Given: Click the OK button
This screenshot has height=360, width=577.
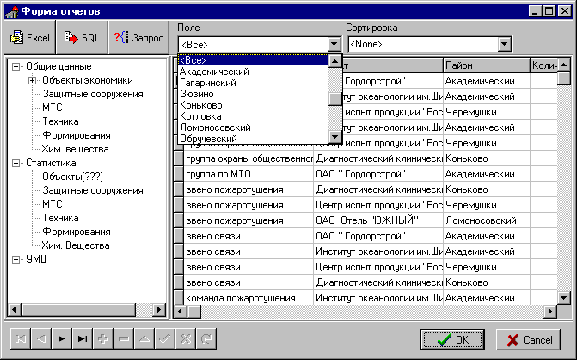Looking at the screenshot, I should coord(452,339).
